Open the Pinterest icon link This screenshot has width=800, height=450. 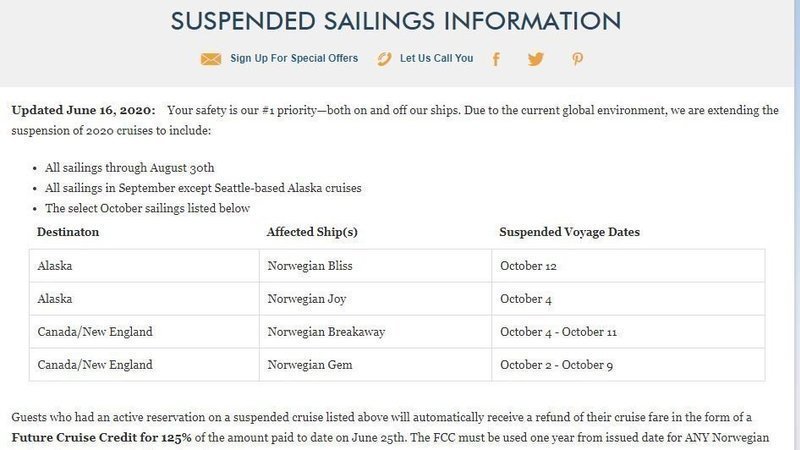(x=577, y=59)
